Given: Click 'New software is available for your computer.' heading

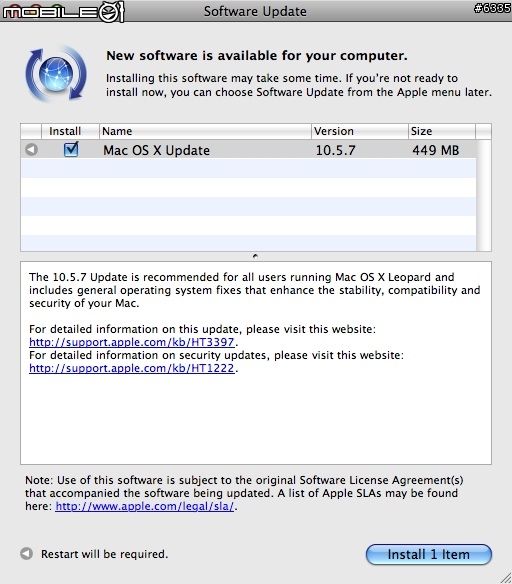Looking at the screenshot, I should [257, 55].
